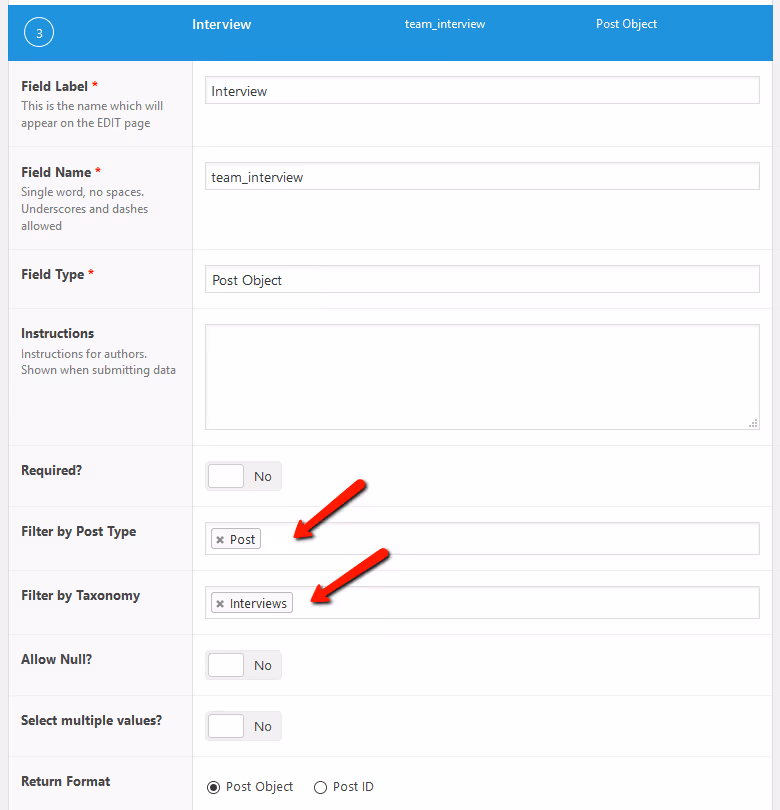
Task: Click the Field Label heading
Action: click(x=54, y=86)
